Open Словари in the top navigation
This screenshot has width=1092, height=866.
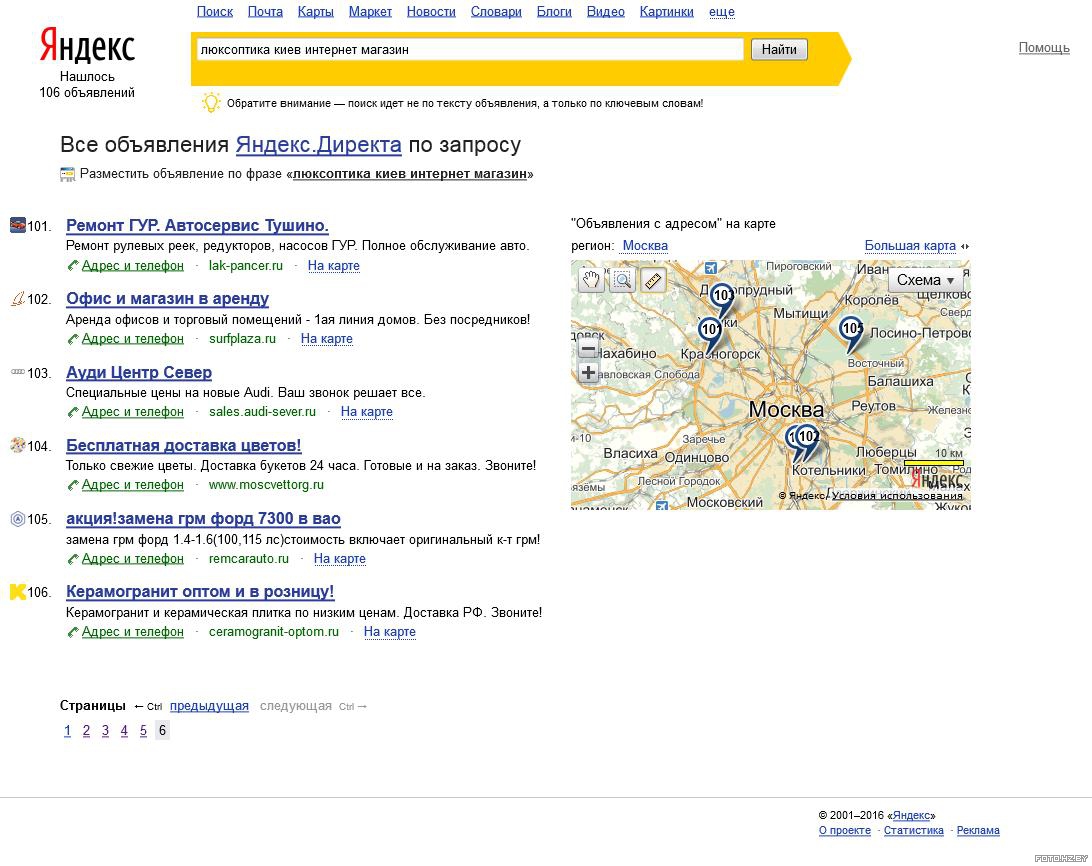[496, 12]
